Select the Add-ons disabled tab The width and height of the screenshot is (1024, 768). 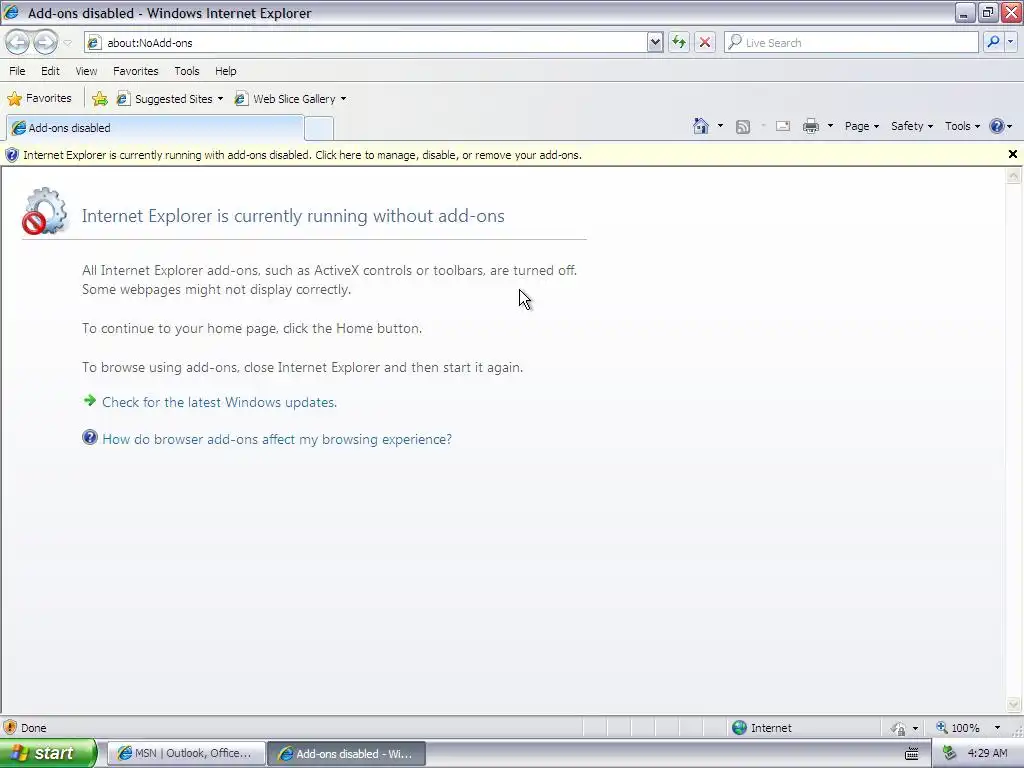coord(155,128)
